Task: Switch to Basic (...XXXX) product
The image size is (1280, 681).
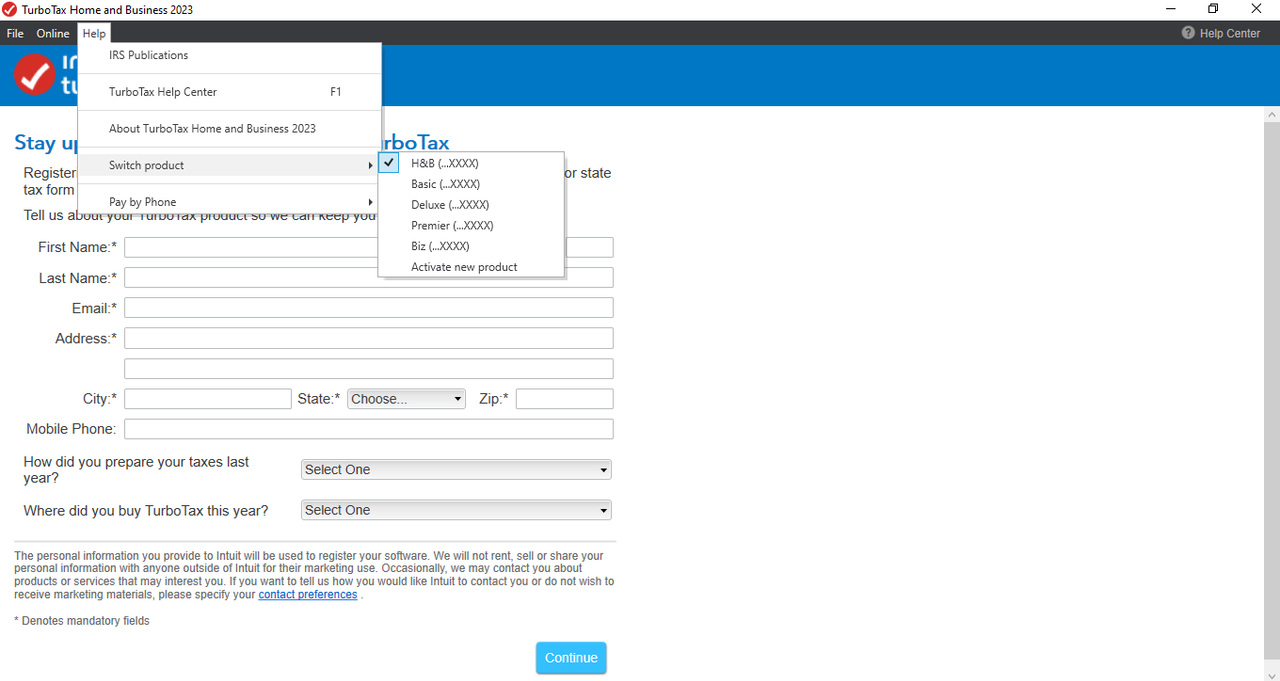Action: [471, 184]
